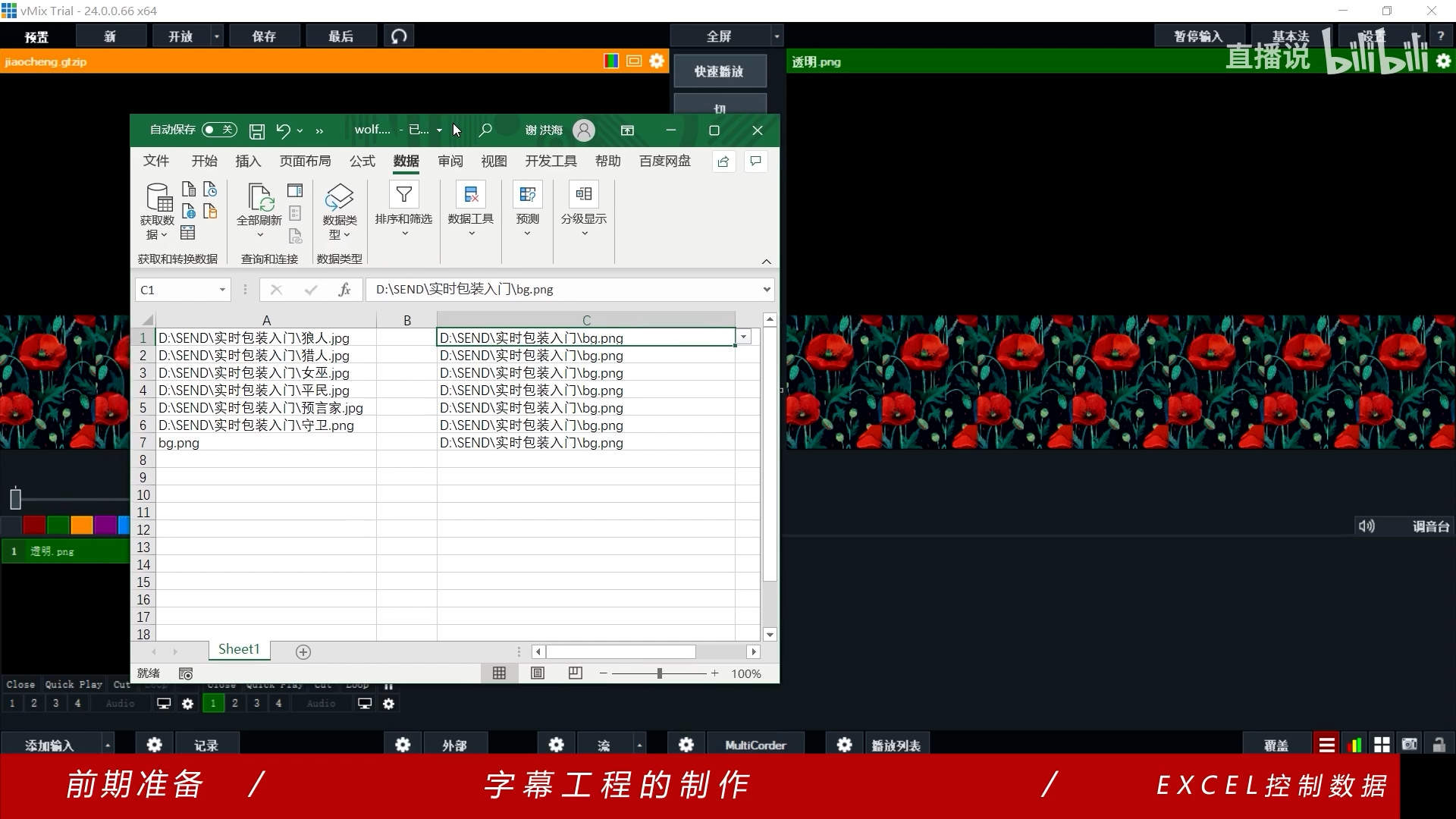Open the 添加输入 (Add Input) dropdown arrow

coord(106,744)
